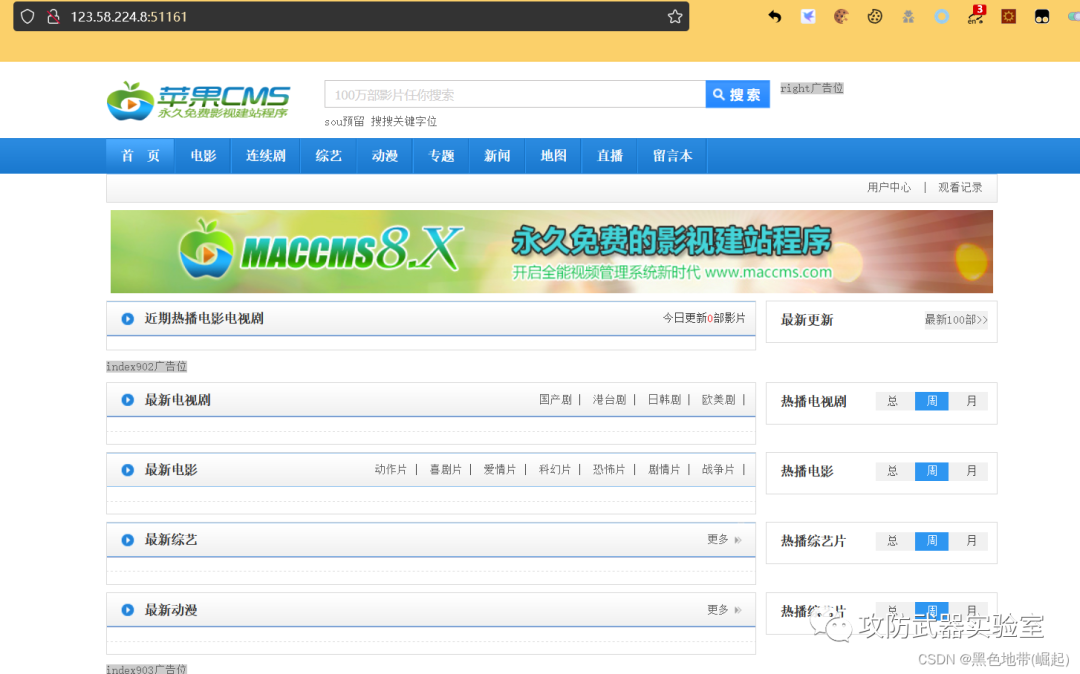The height and width of the screenshot is (674, 1080).
Task: Select 月 tab for 热播电影
Action: tap(971, 472)
